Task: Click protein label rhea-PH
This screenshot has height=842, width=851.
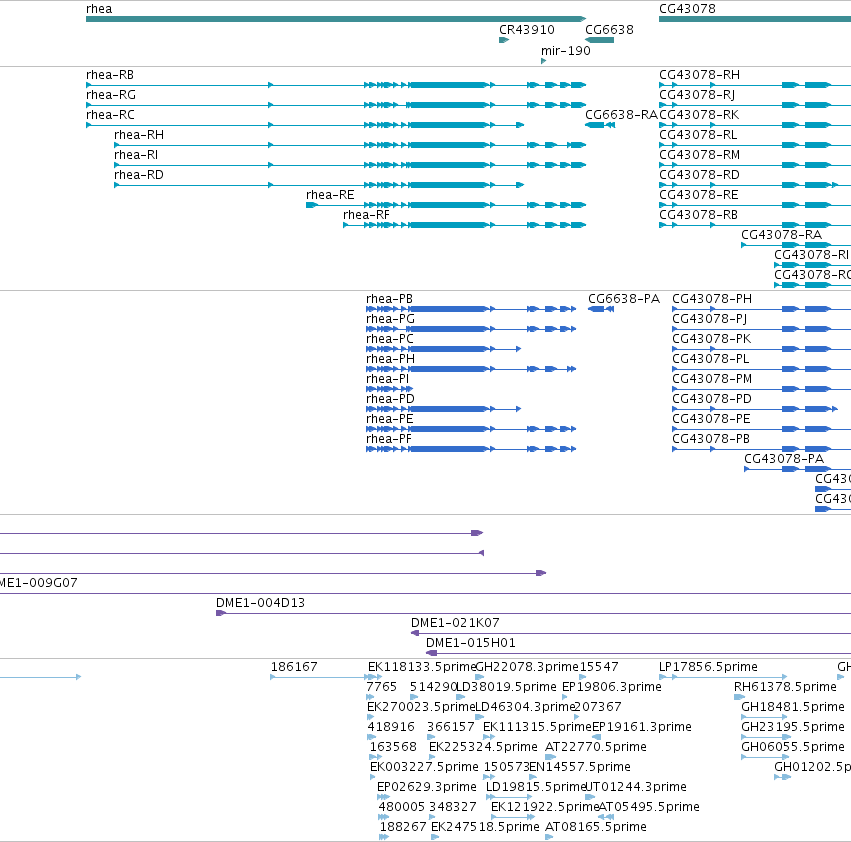Action: tap(390, 359)
